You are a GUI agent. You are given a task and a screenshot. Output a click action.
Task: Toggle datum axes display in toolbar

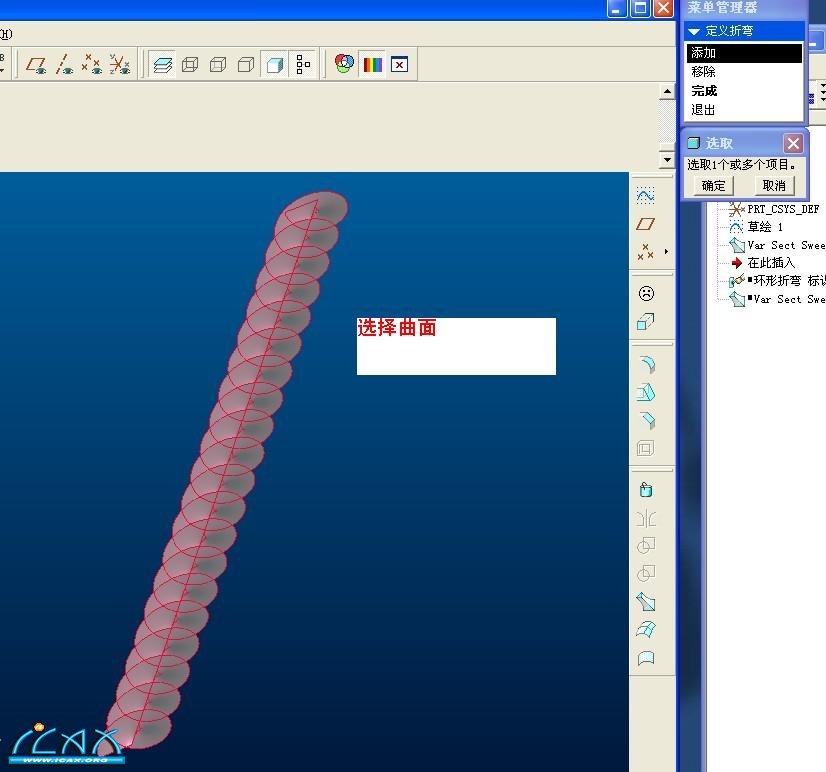64,65
